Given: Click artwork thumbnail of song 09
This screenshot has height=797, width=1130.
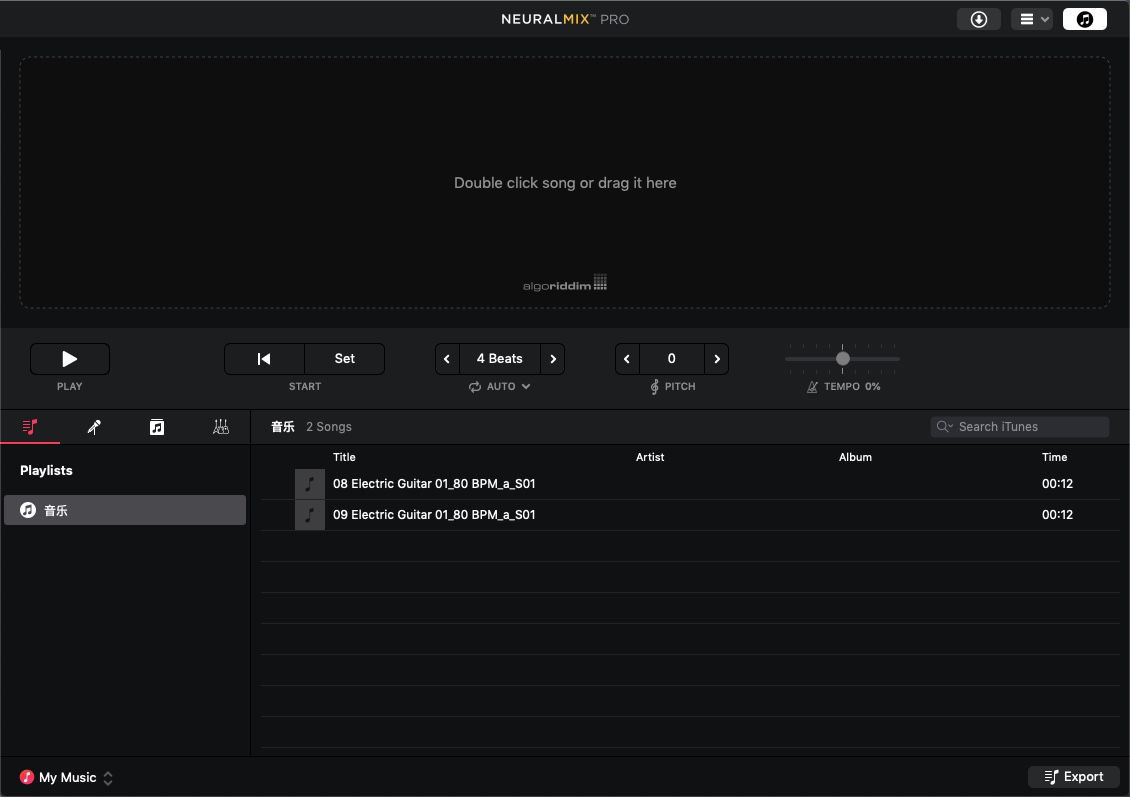Looking at the screenshot, I should click(x=310, y=515).
